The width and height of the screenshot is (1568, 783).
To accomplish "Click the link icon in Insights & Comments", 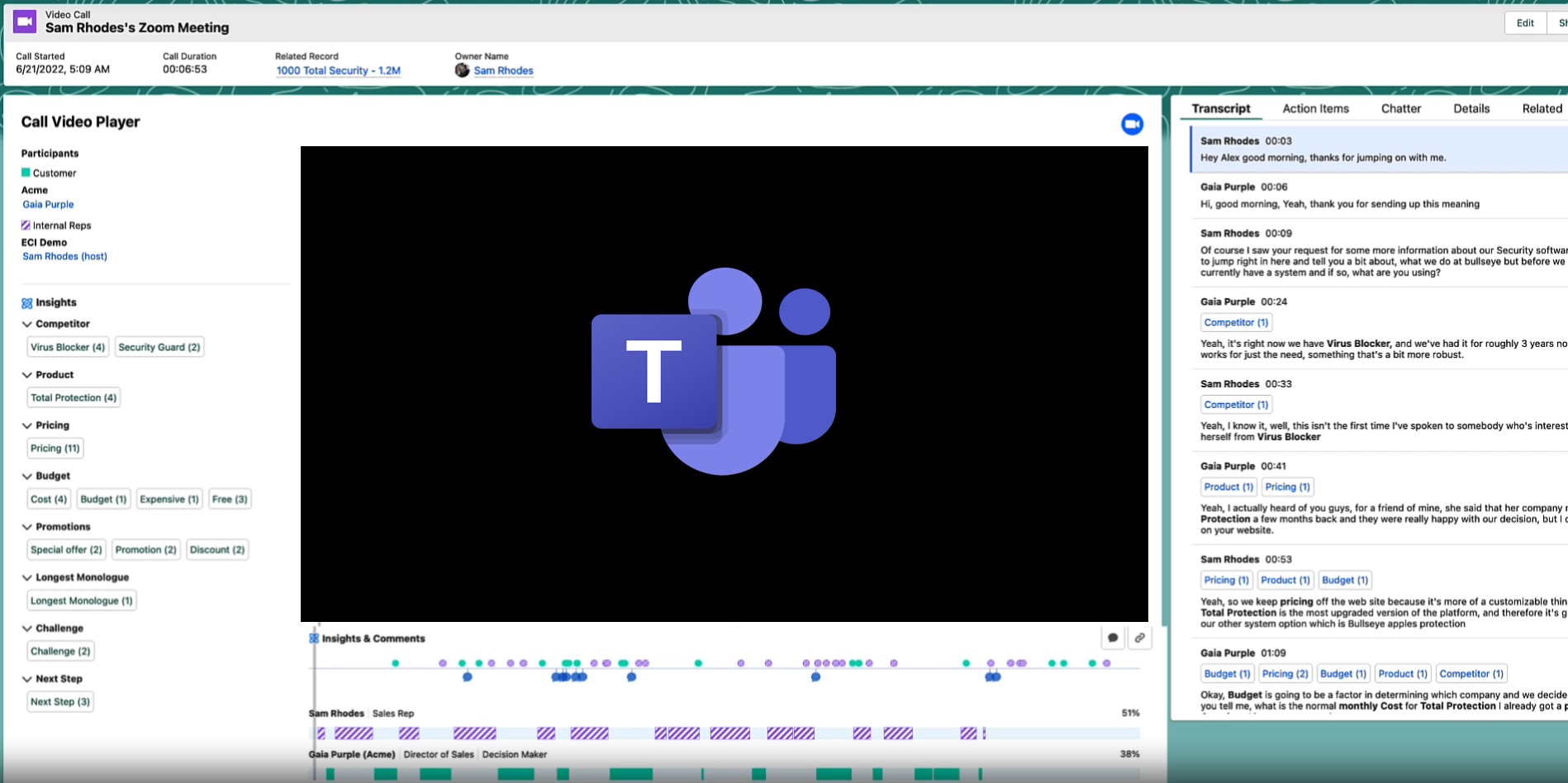I will 1140,638.
